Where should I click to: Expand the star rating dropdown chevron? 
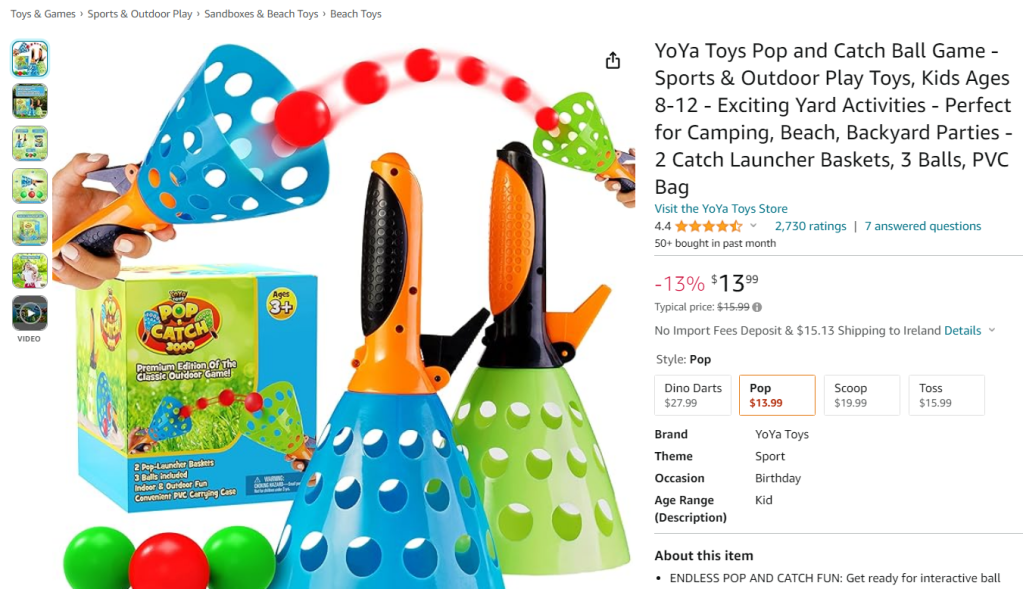(x=754, y=226)
